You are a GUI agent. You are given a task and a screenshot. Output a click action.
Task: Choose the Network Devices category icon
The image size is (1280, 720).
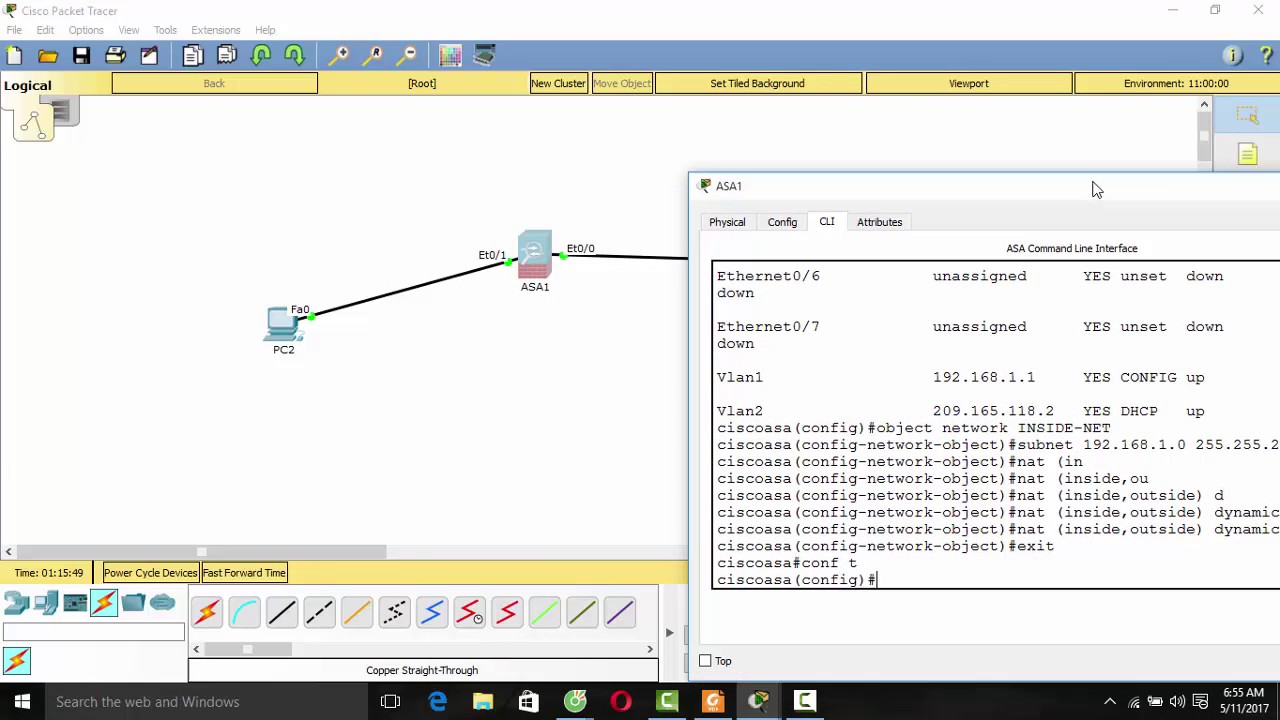click(16, 603)
